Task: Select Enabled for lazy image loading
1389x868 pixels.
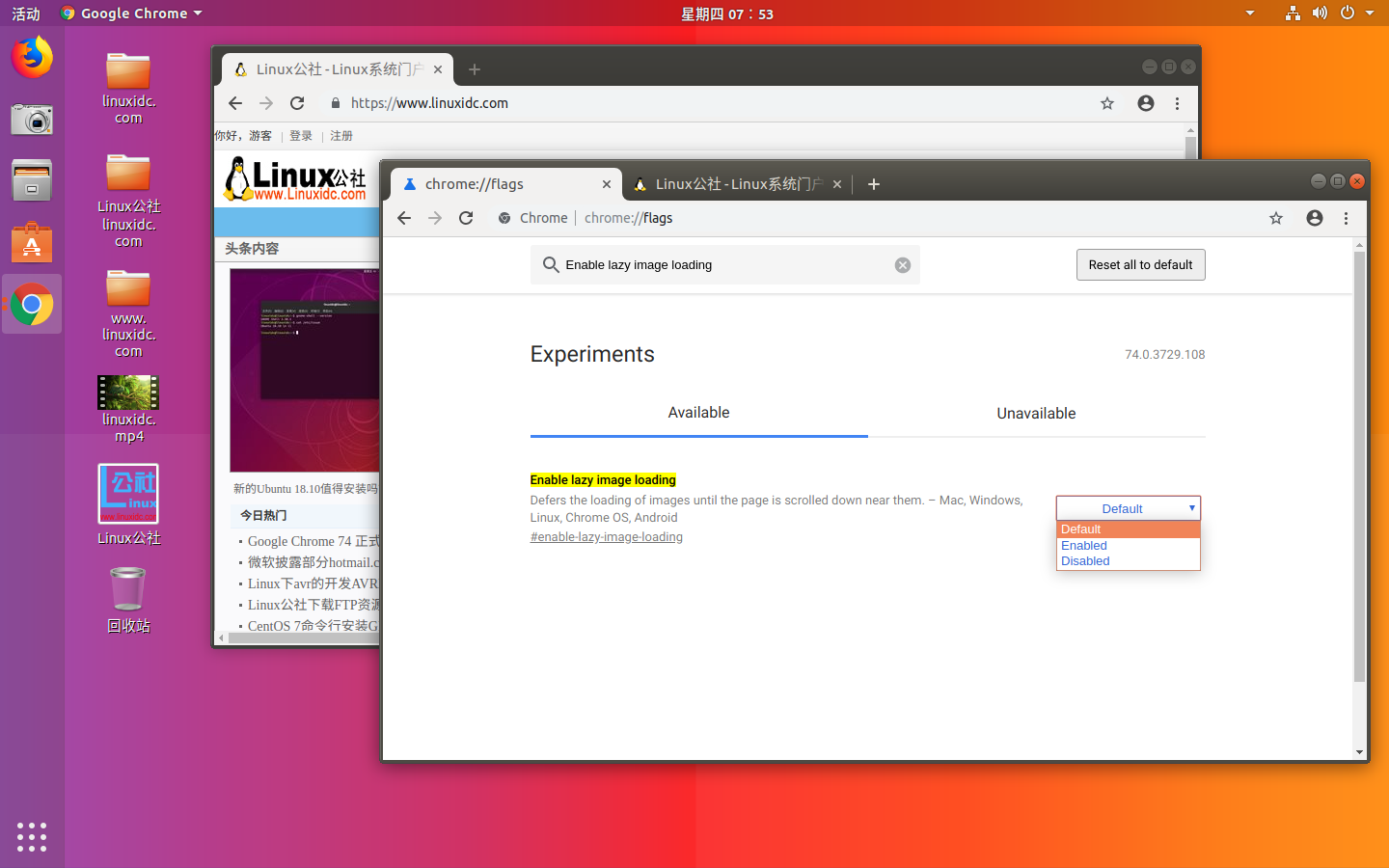Action: click(1129, 546)
